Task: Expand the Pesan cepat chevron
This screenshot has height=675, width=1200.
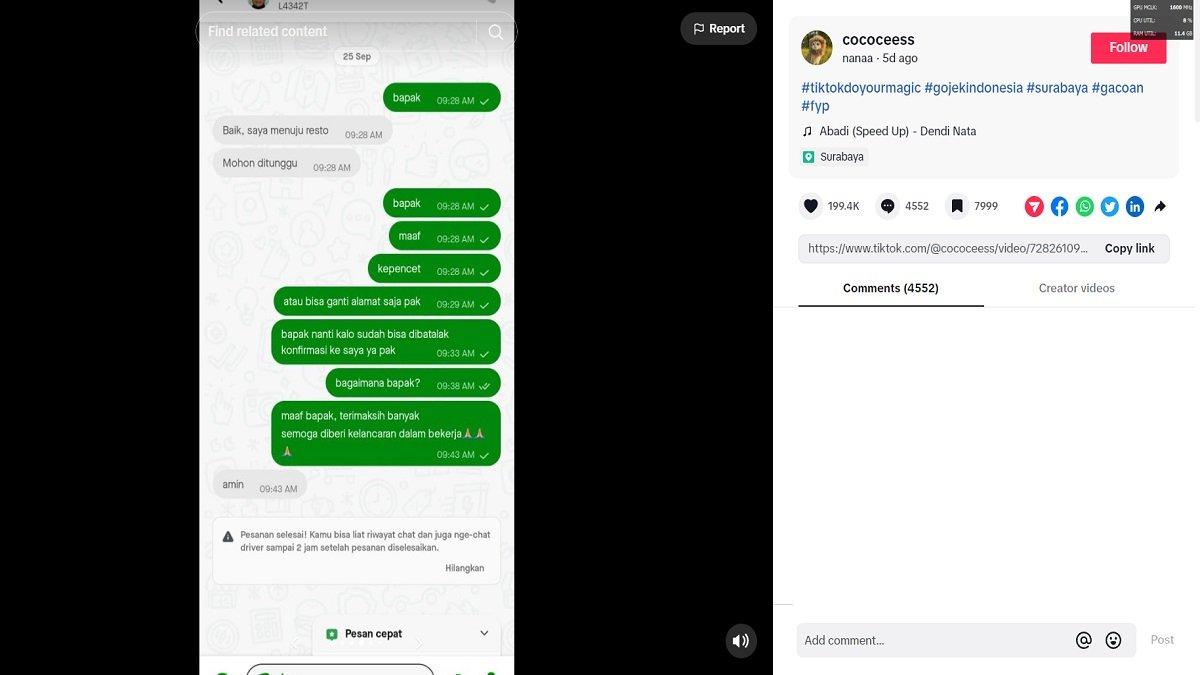Action: coord(484,633)
